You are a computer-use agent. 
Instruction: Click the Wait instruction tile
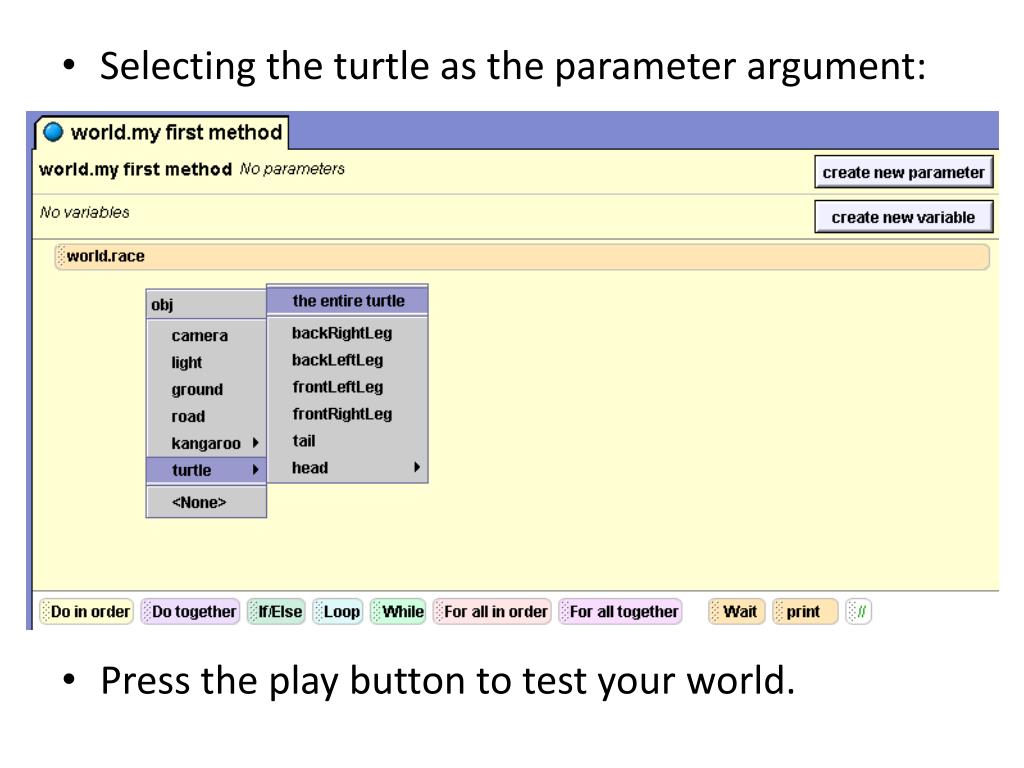click(736, 612)
